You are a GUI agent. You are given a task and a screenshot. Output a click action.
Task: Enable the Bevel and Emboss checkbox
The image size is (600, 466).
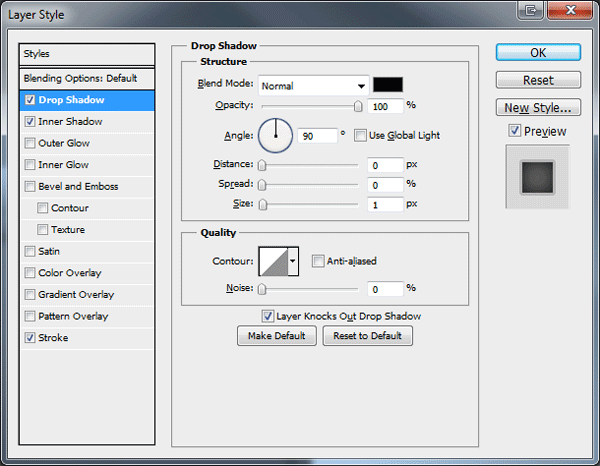coord(30,186)
